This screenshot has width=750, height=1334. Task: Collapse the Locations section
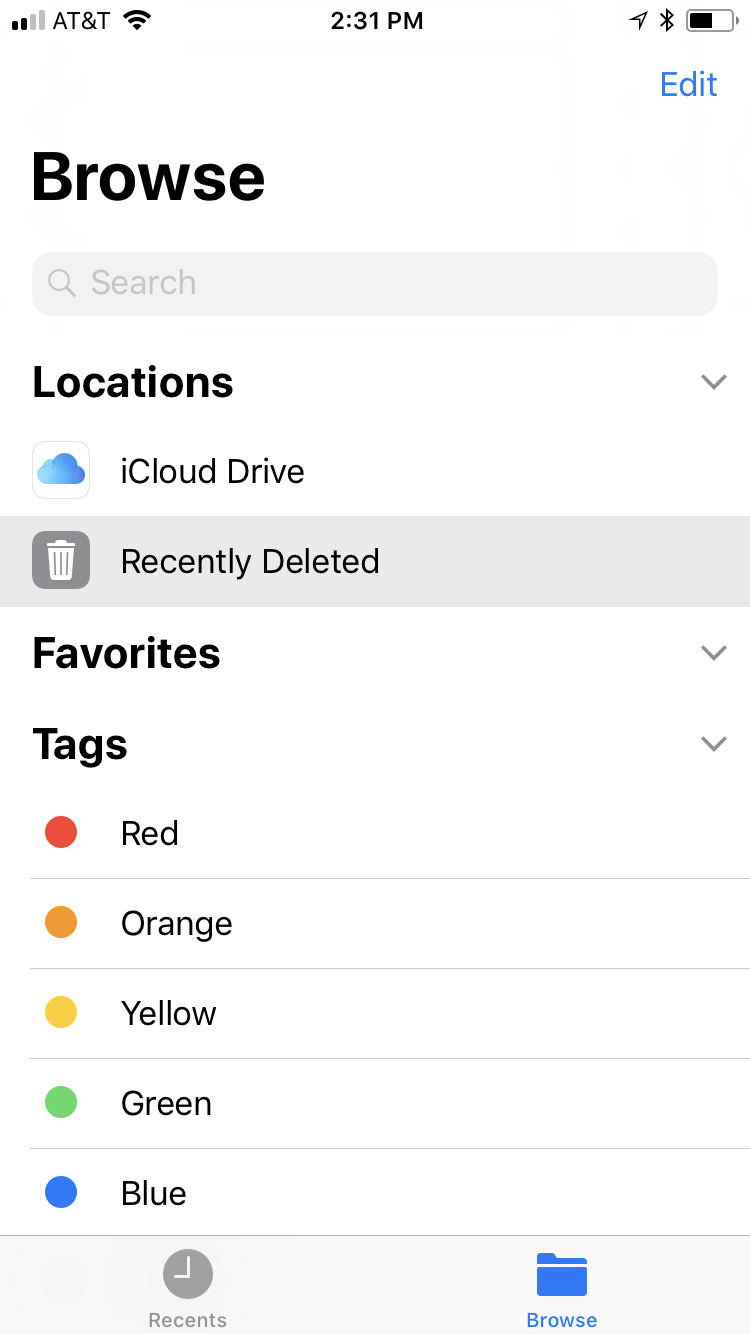[713, 382]
